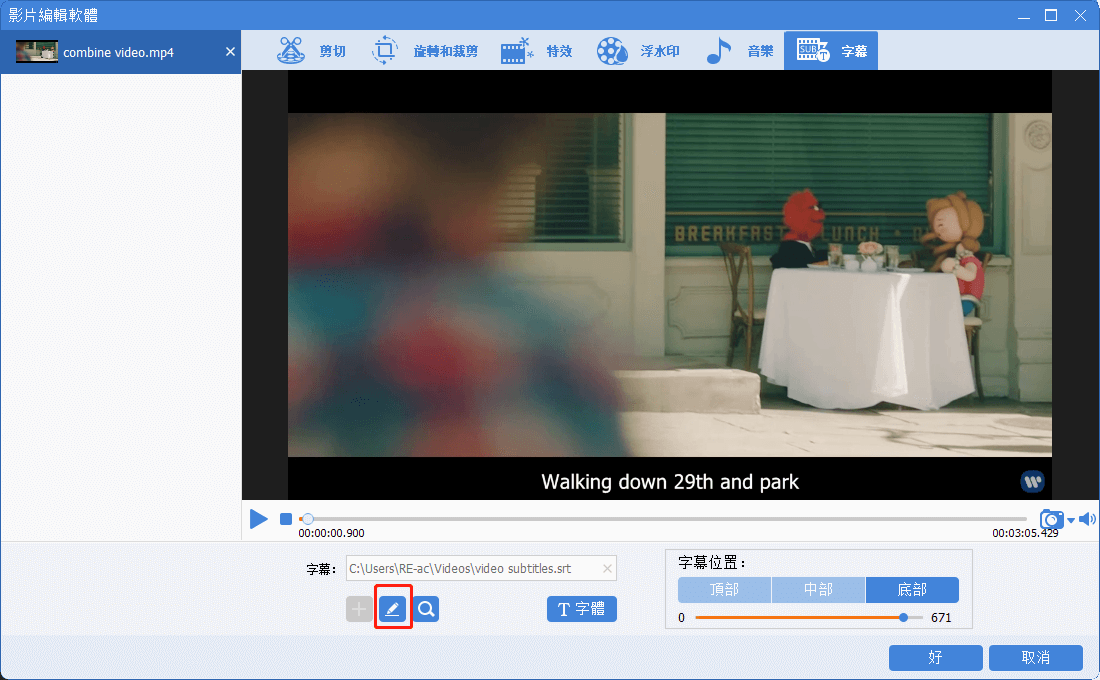Click the 00:03:05.429 total duration text
Image resolution: width=1100 pixels, height=680 pixels.
click(1026, 533)
